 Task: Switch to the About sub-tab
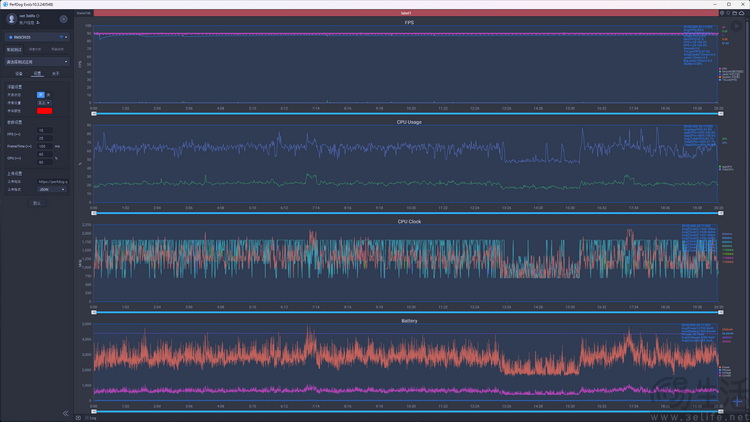pyautogui.click(x=55, y=74)
